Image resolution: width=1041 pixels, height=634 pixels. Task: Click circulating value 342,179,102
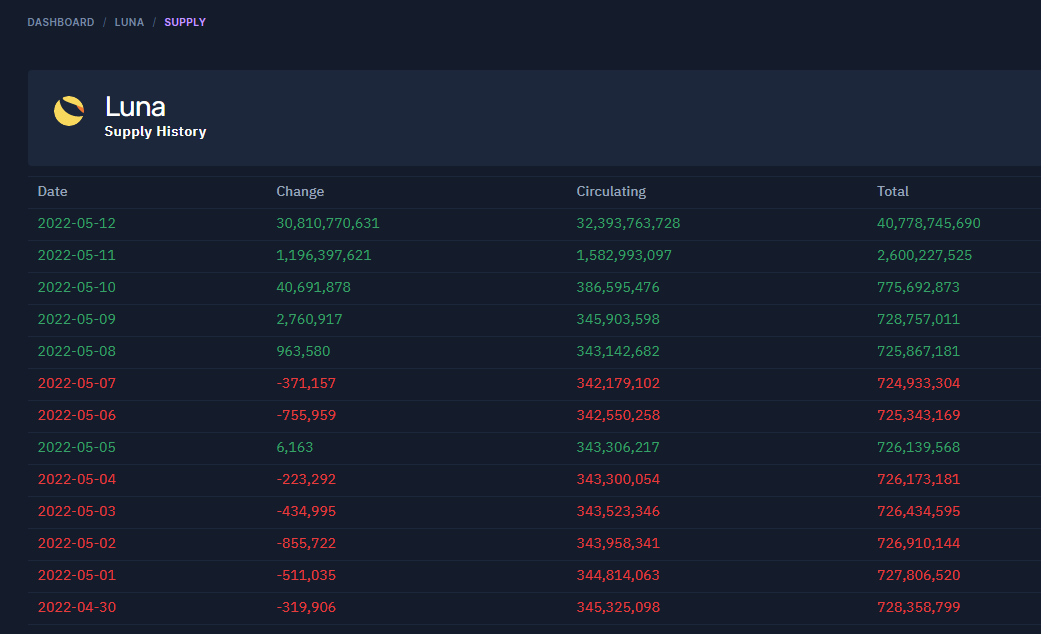pyautogui.click(x=618, y=383)
